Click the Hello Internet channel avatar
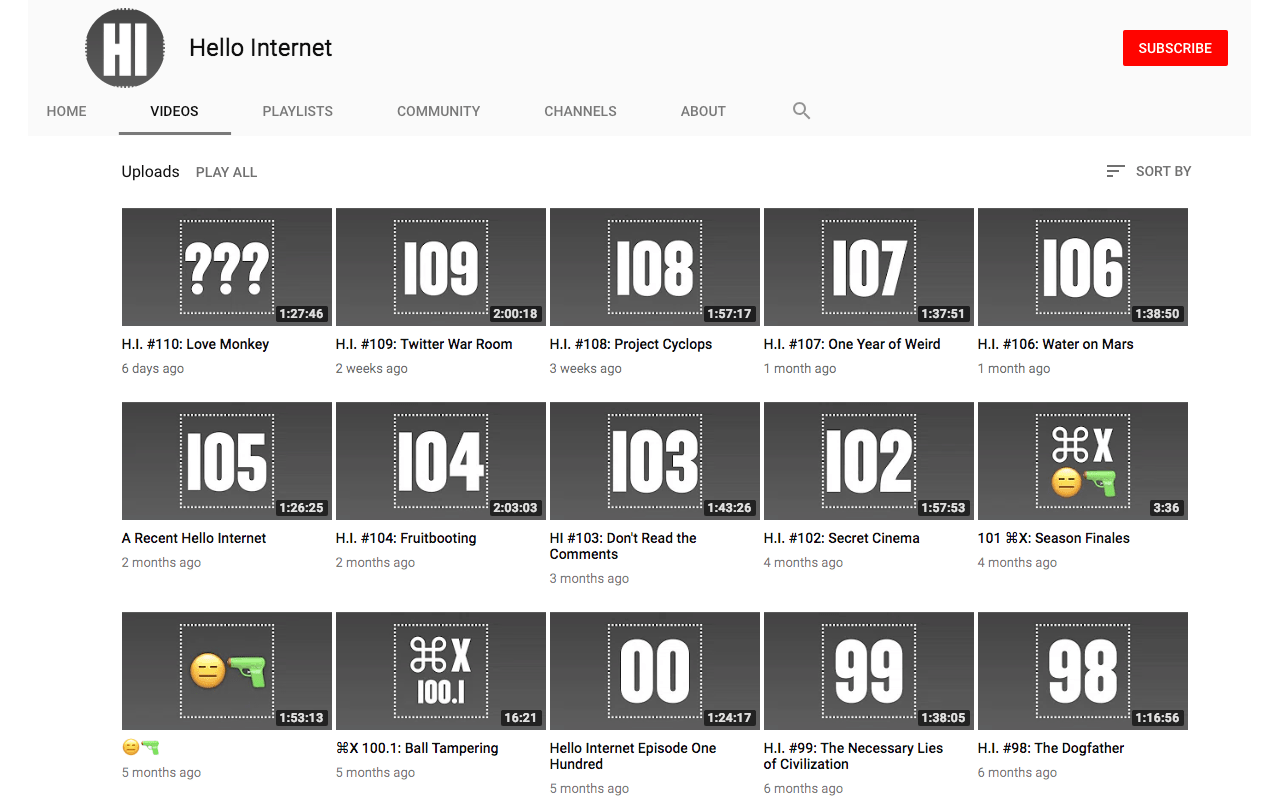1280x800 pixels. (x=125, y=47)
